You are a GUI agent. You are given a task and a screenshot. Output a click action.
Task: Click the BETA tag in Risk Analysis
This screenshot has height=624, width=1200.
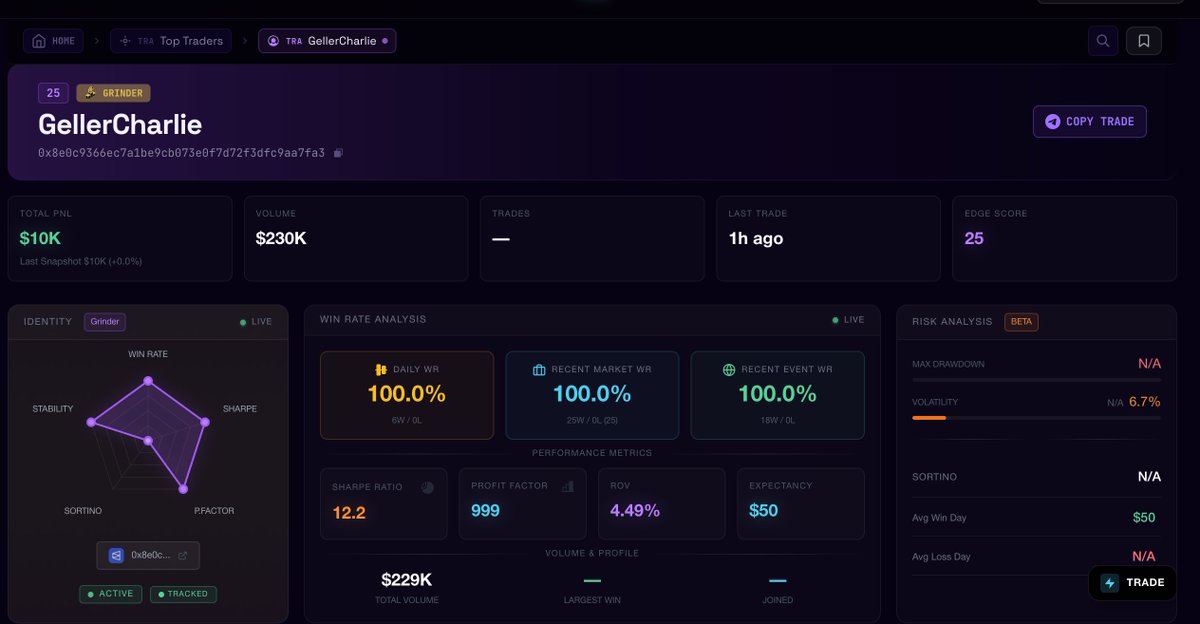[x=1021, y=322]
